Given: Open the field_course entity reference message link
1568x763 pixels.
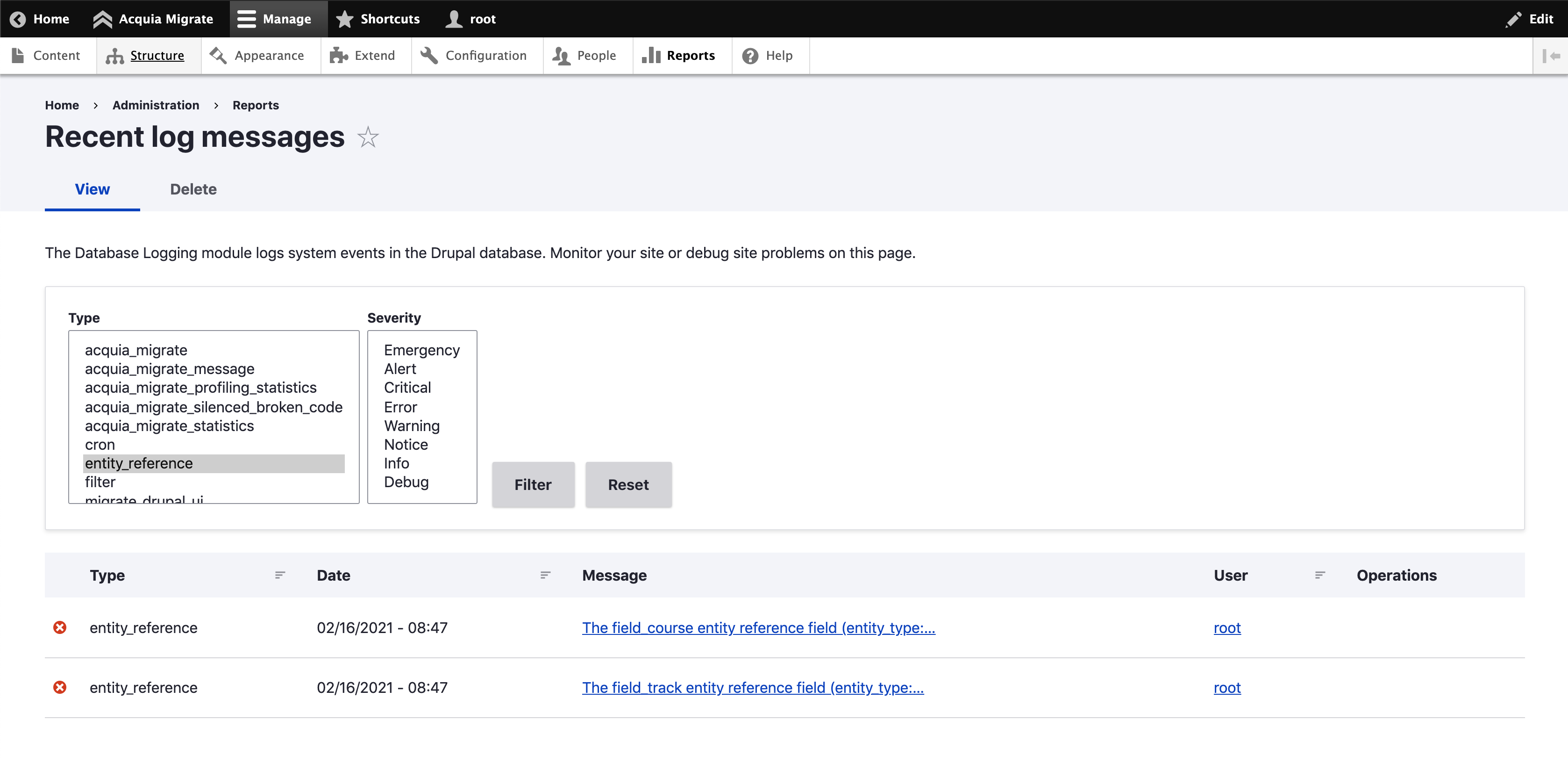Looking at the screenshot, I should tap(758, 628).
